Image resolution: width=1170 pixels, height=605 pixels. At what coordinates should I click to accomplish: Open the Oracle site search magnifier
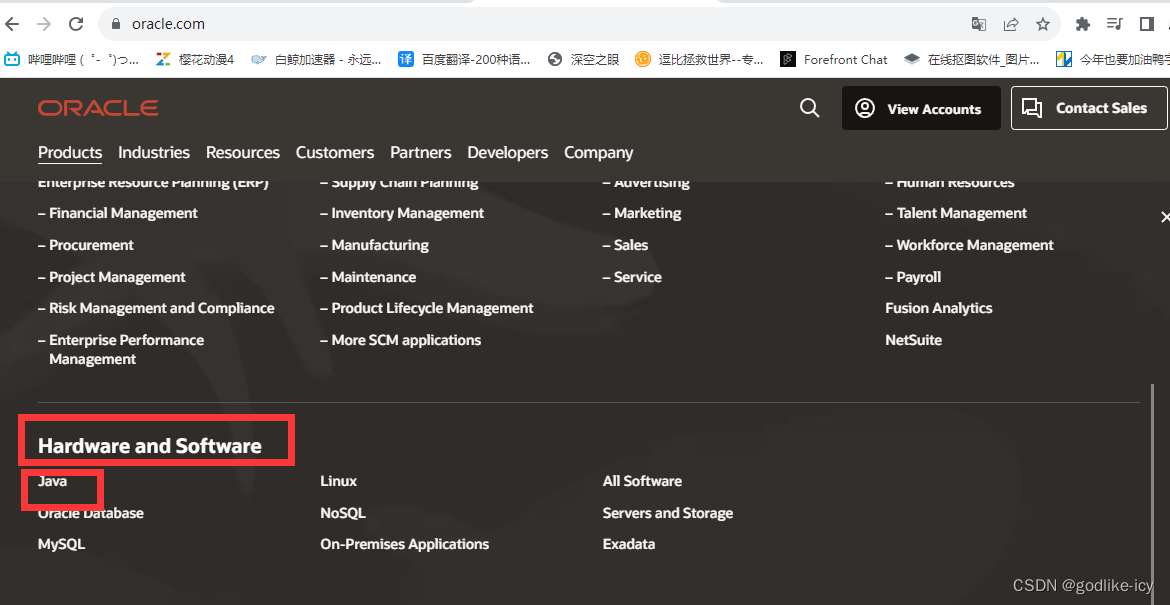pyautogui.click(x=810, y=108)
